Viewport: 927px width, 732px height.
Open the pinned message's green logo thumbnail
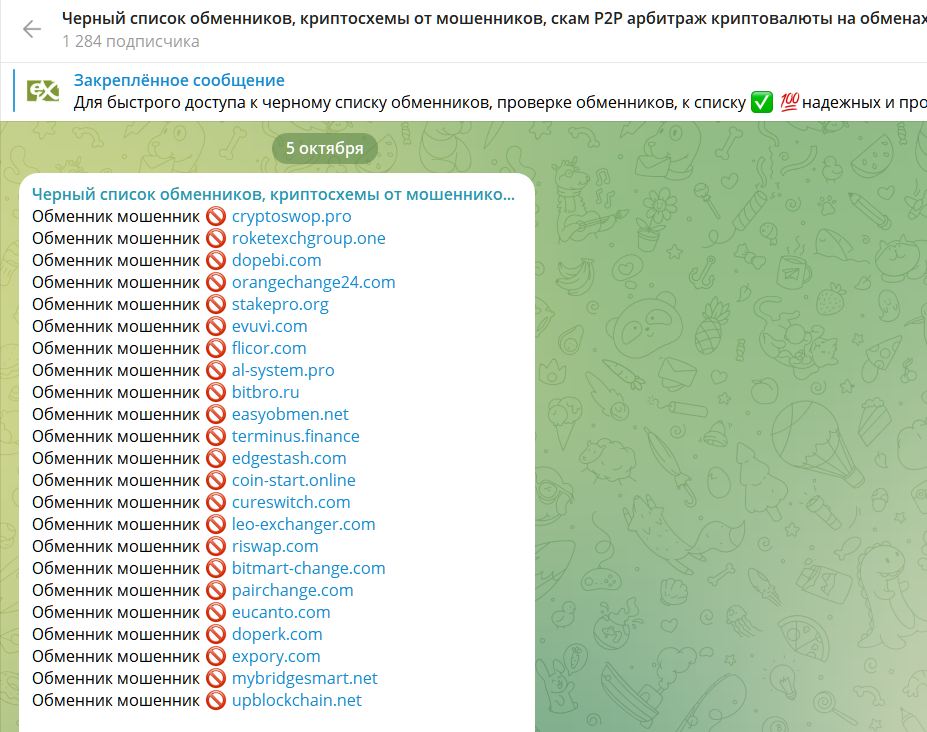pyautogui.click(x=43, y=90)
